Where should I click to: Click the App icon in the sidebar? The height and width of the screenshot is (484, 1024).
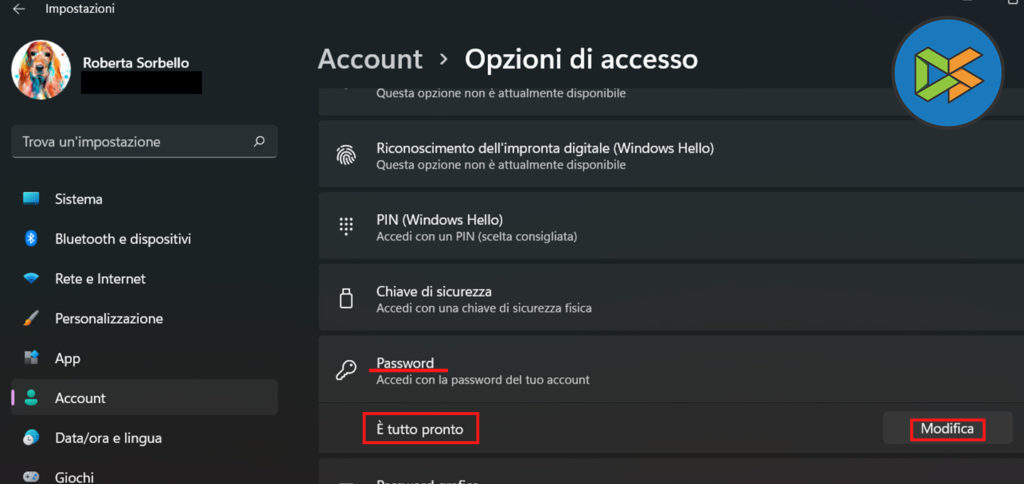[x=31, y=358]
